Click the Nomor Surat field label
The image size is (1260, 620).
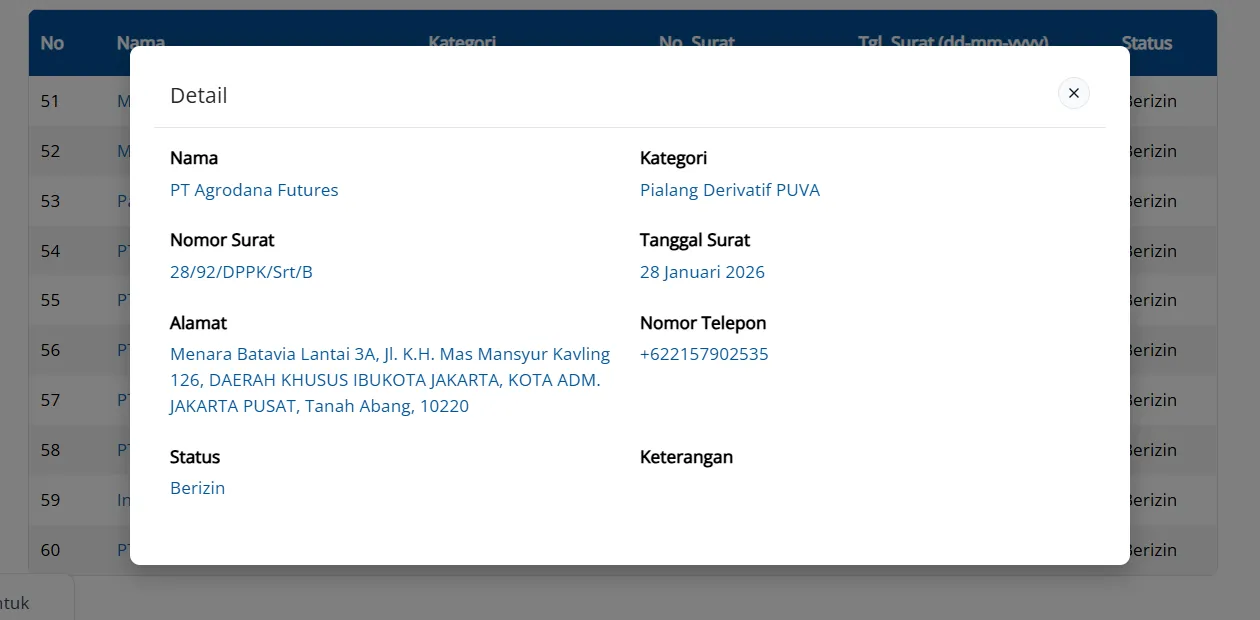coord(222,240)
